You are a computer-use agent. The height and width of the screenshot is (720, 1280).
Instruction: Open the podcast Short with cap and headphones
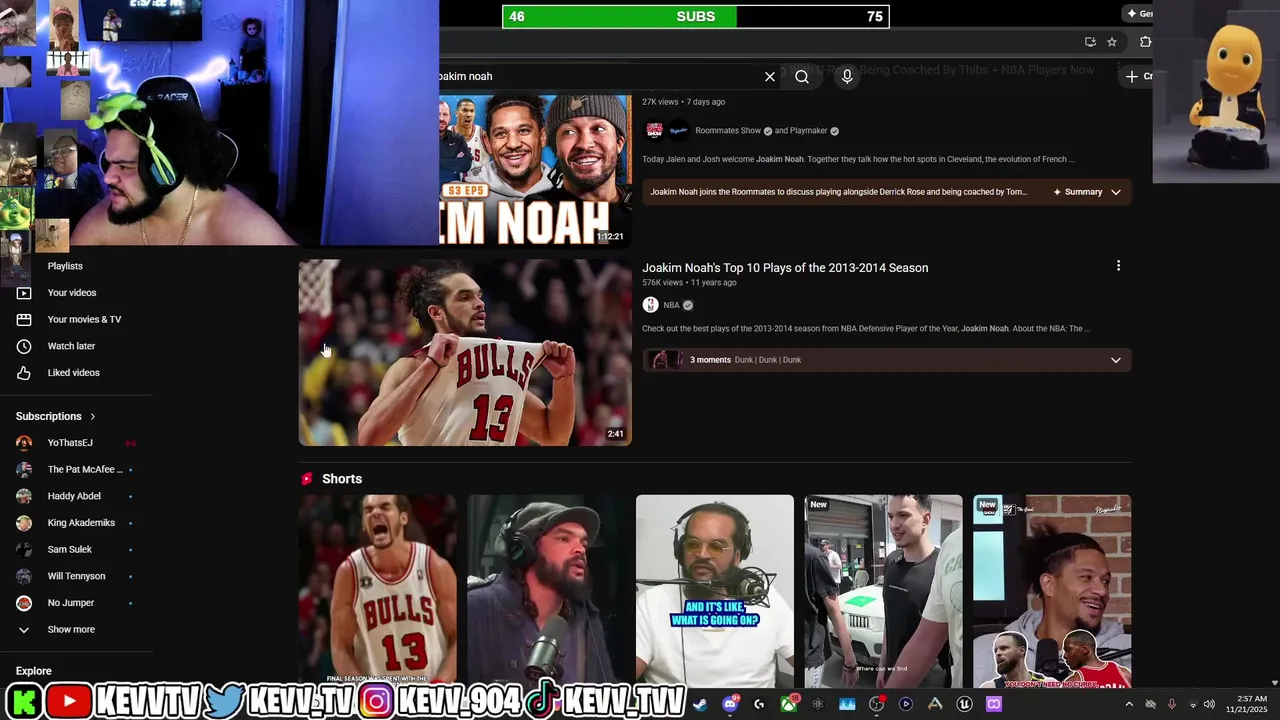pyautogui.click(x=546, y=590)
